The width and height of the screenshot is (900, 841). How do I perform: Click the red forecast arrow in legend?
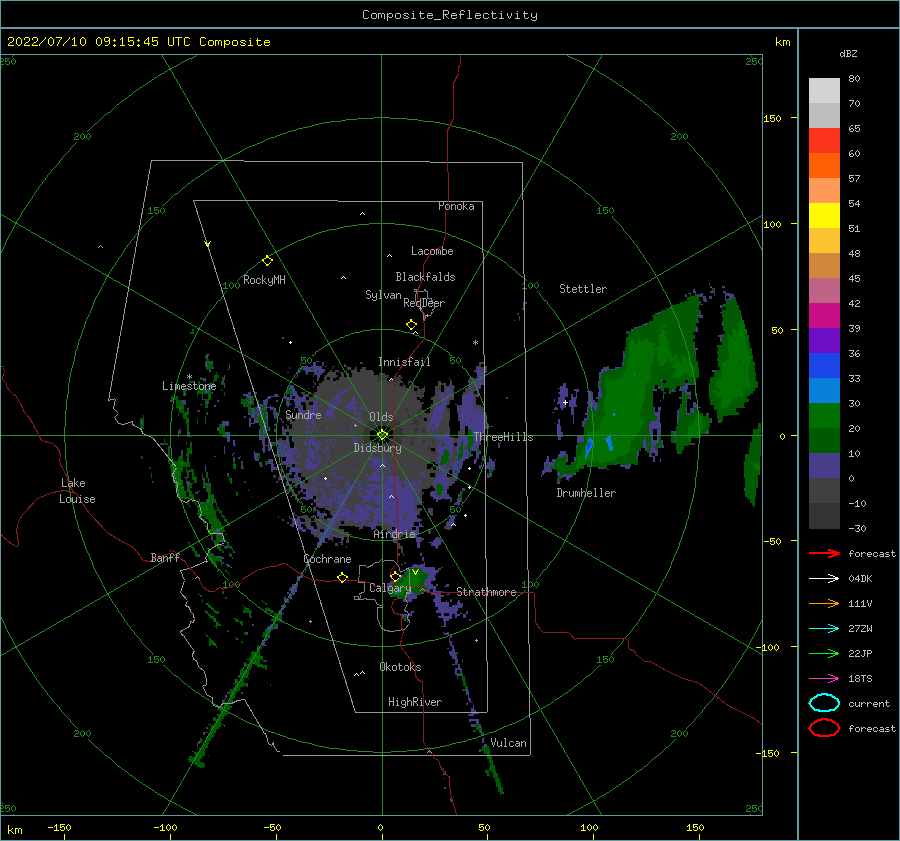click(x=824, y=553)
